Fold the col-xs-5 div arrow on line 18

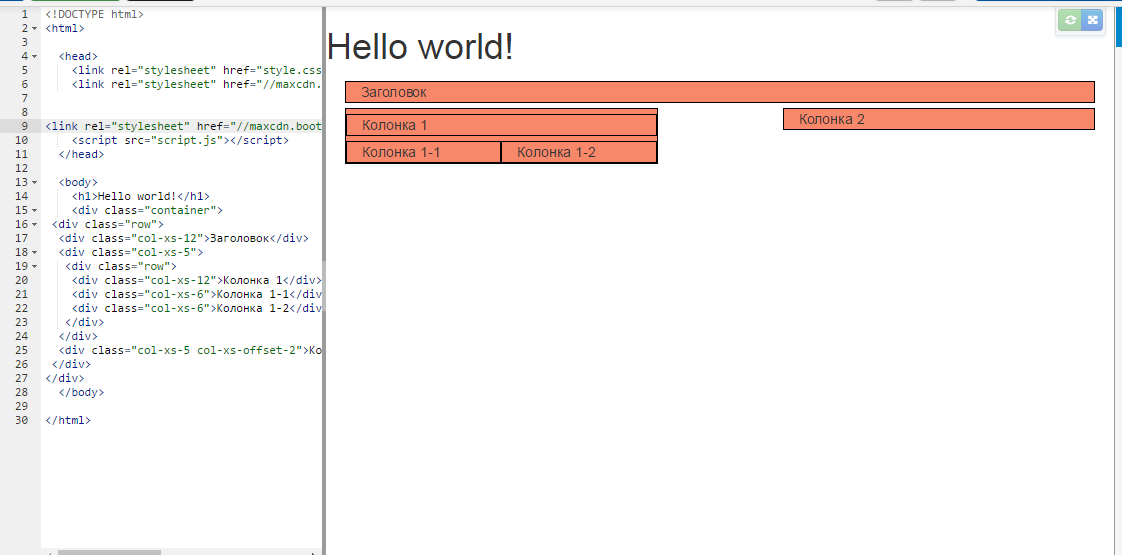tap(34, 252)
